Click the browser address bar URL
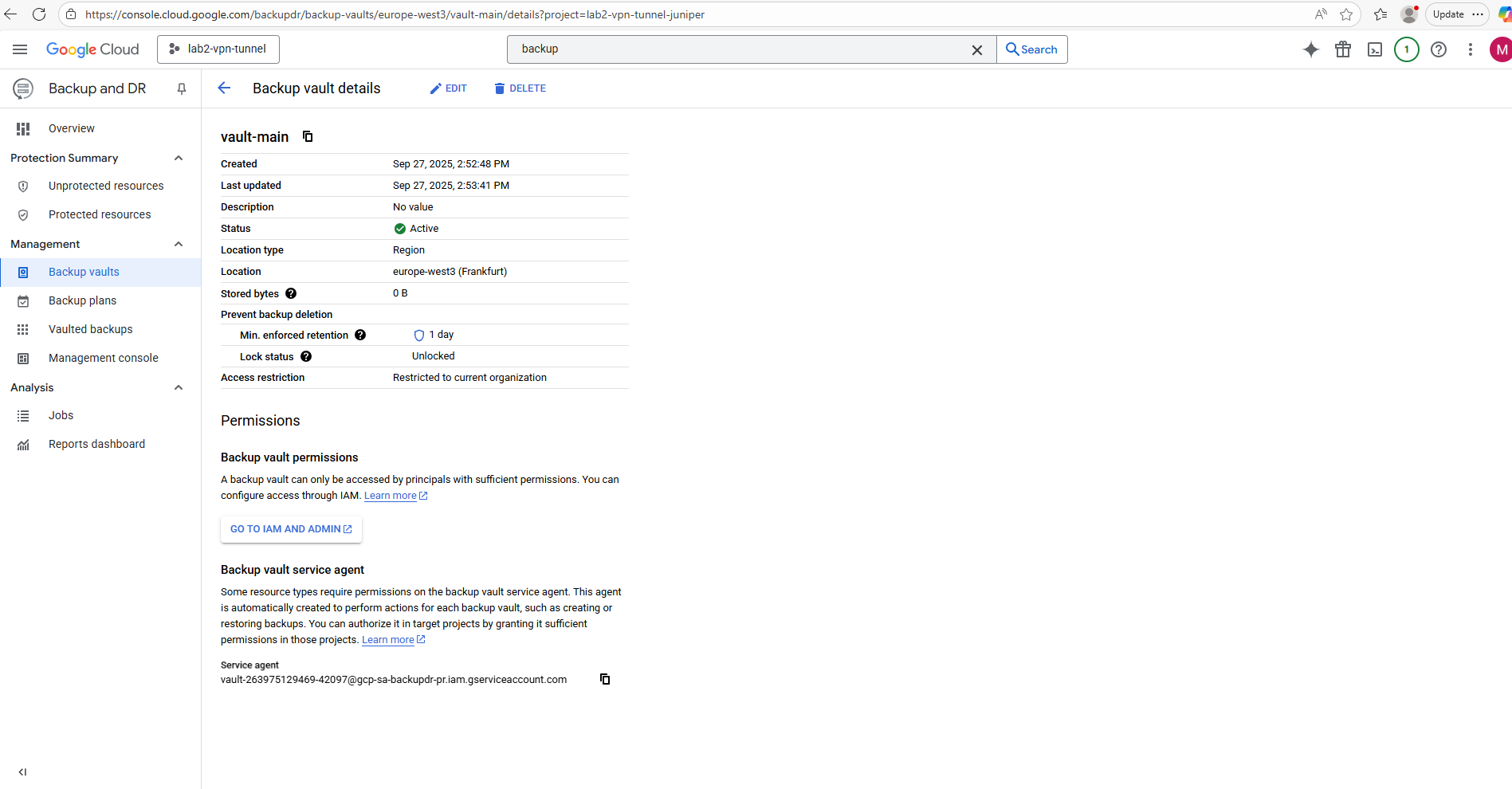Image resolution: width=1512 pixels, height=789 pixels. point(395,14)
